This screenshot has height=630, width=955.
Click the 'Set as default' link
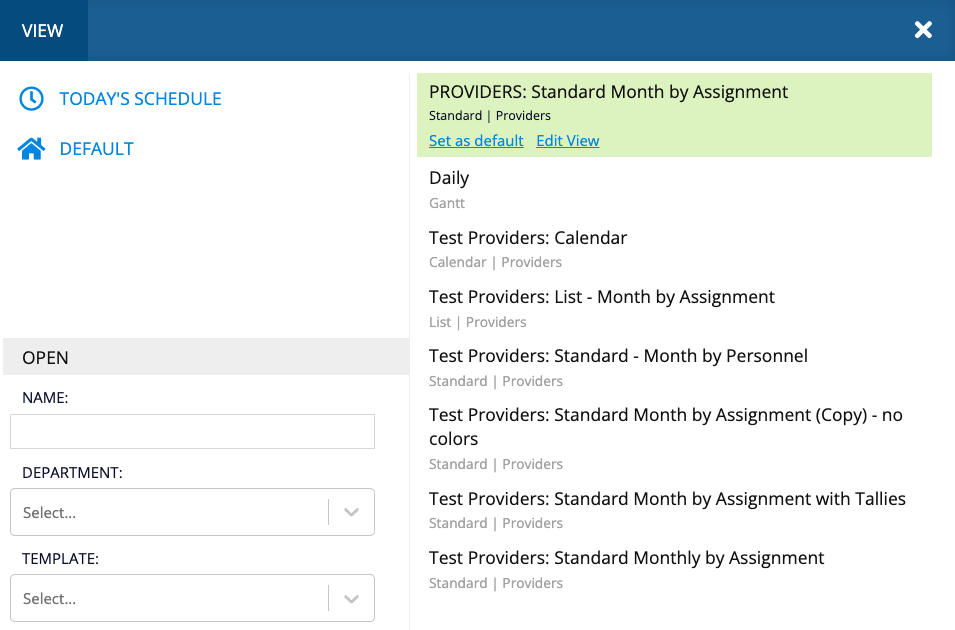pos(476,141)
